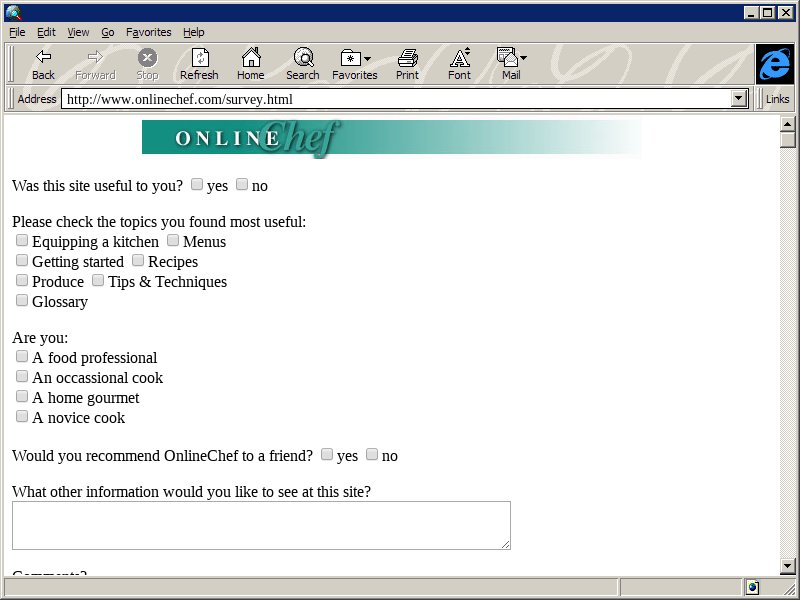Click the Stop loading icon
The width and height of the screenshot is (800, 600).
[147, 64]
